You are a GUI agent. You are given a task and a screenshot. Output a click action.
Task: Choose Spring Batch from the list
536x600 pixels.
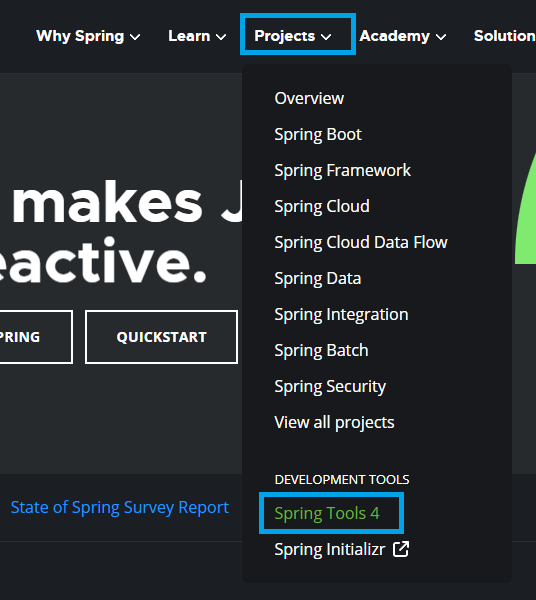coord(321,350)
